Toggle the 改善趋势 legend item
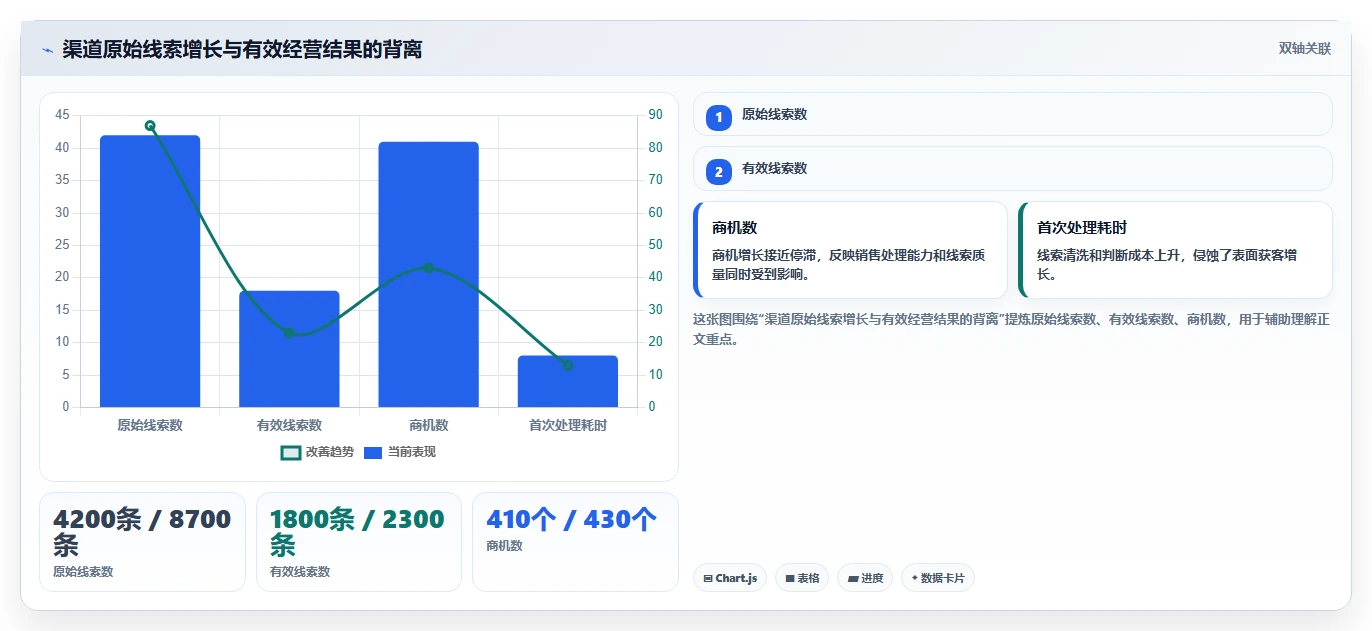The width and height of the screenshot is (1372, 631). (x=318, y=452)
